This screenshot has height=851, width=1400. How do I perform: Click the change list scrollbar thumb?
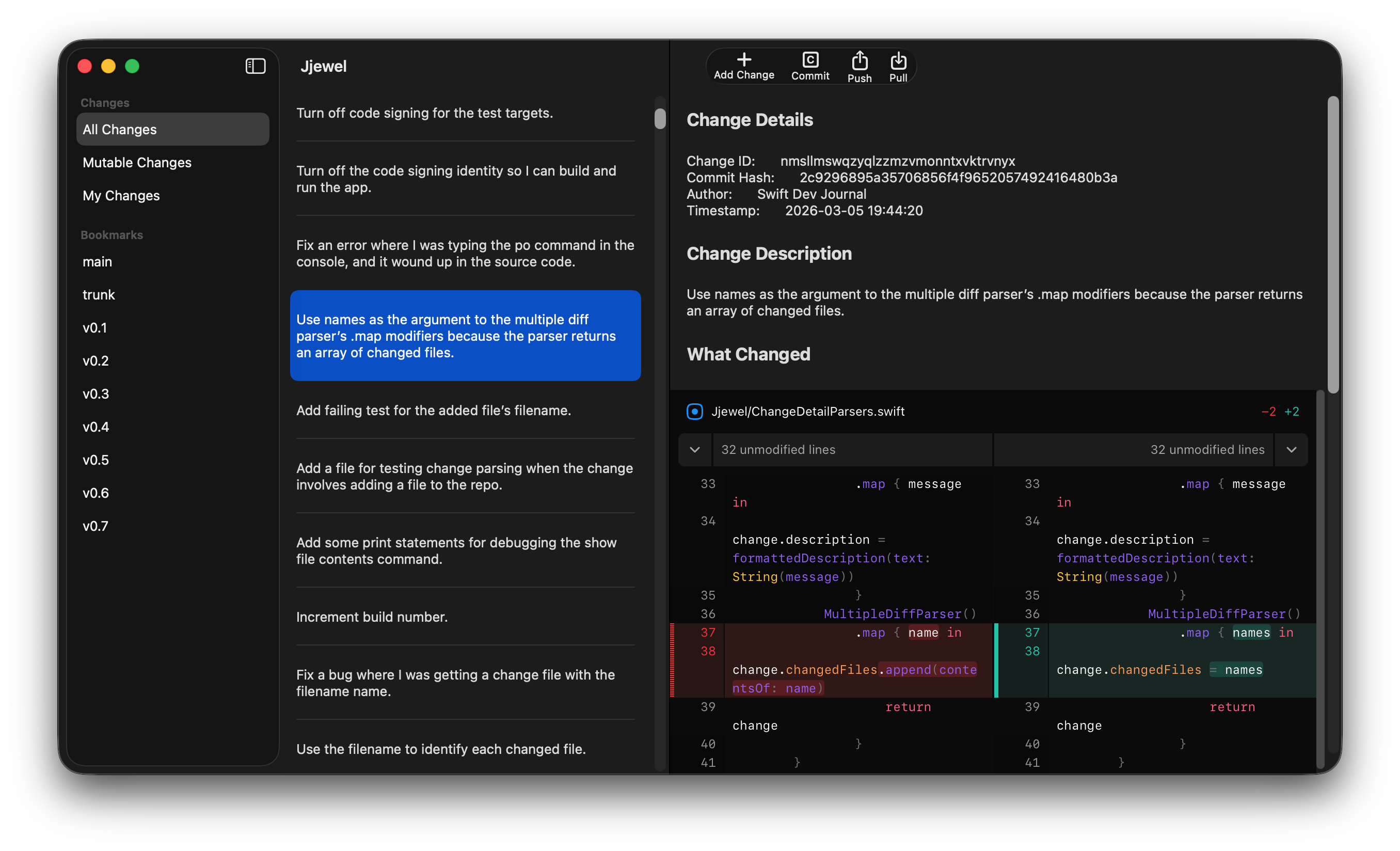(x=660, y=118)
